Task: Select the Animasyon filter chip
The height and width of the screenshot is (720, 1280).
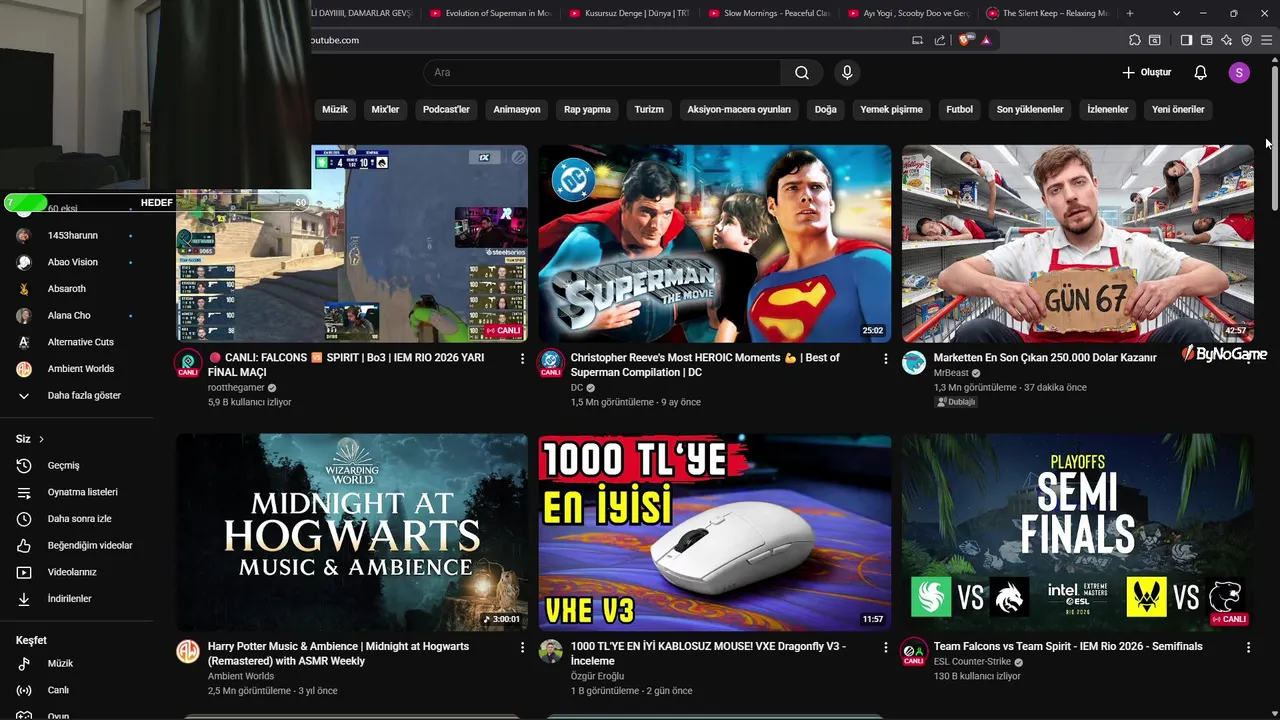Action: coord(517,109)
